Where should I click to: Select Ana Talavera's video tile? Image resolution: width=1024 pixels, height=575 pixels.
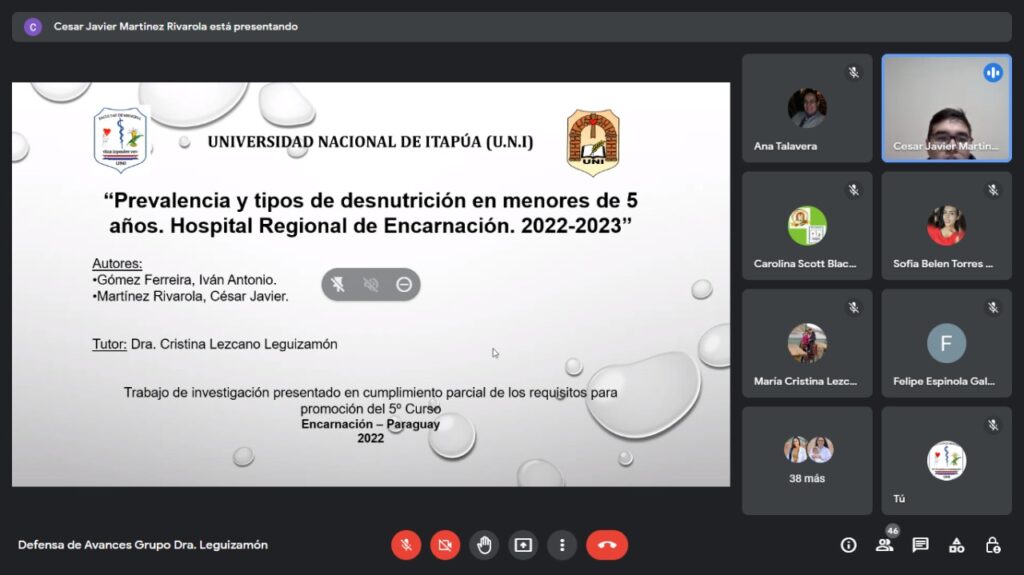click(807, 108)
